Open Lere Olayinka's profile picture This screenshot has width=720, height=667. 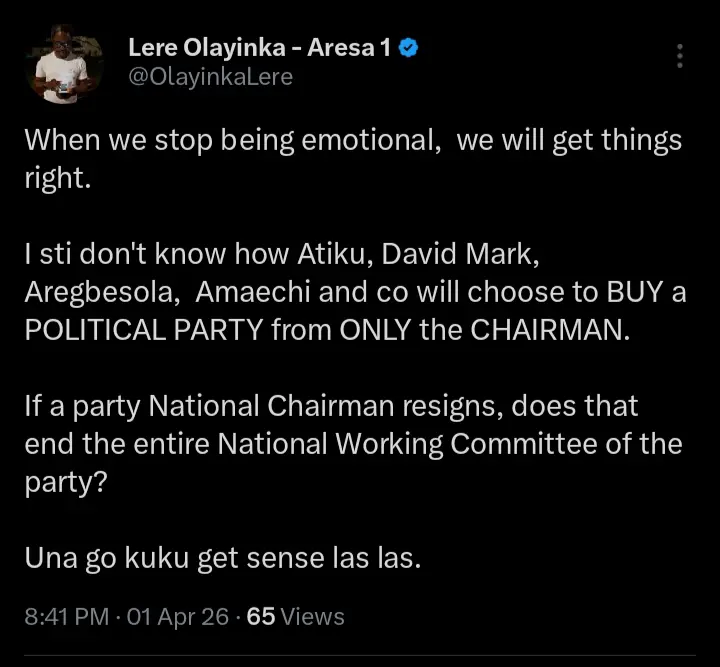65,64
